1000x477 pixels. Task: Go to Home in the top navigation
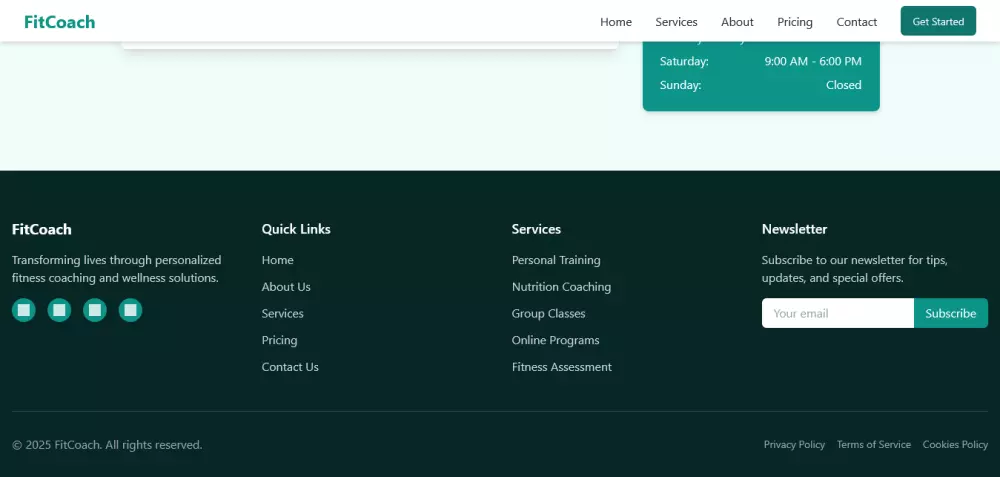[616, 22]
